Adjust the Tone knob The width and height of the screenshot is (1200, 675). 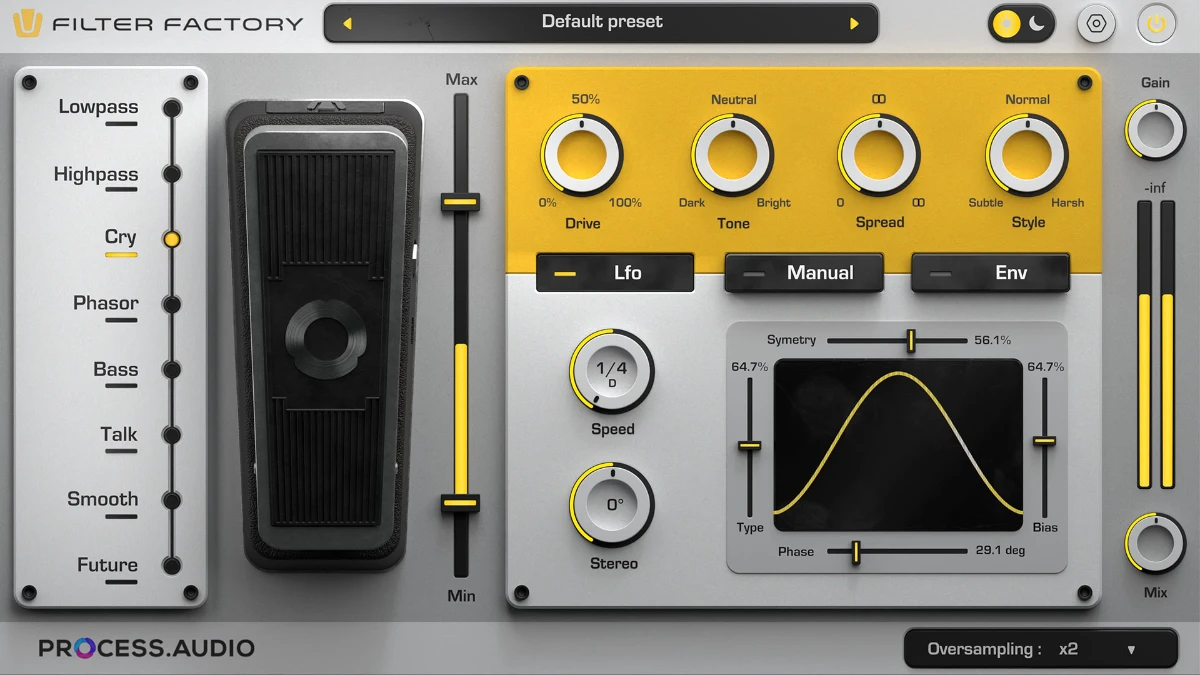(x=733, y=155)
